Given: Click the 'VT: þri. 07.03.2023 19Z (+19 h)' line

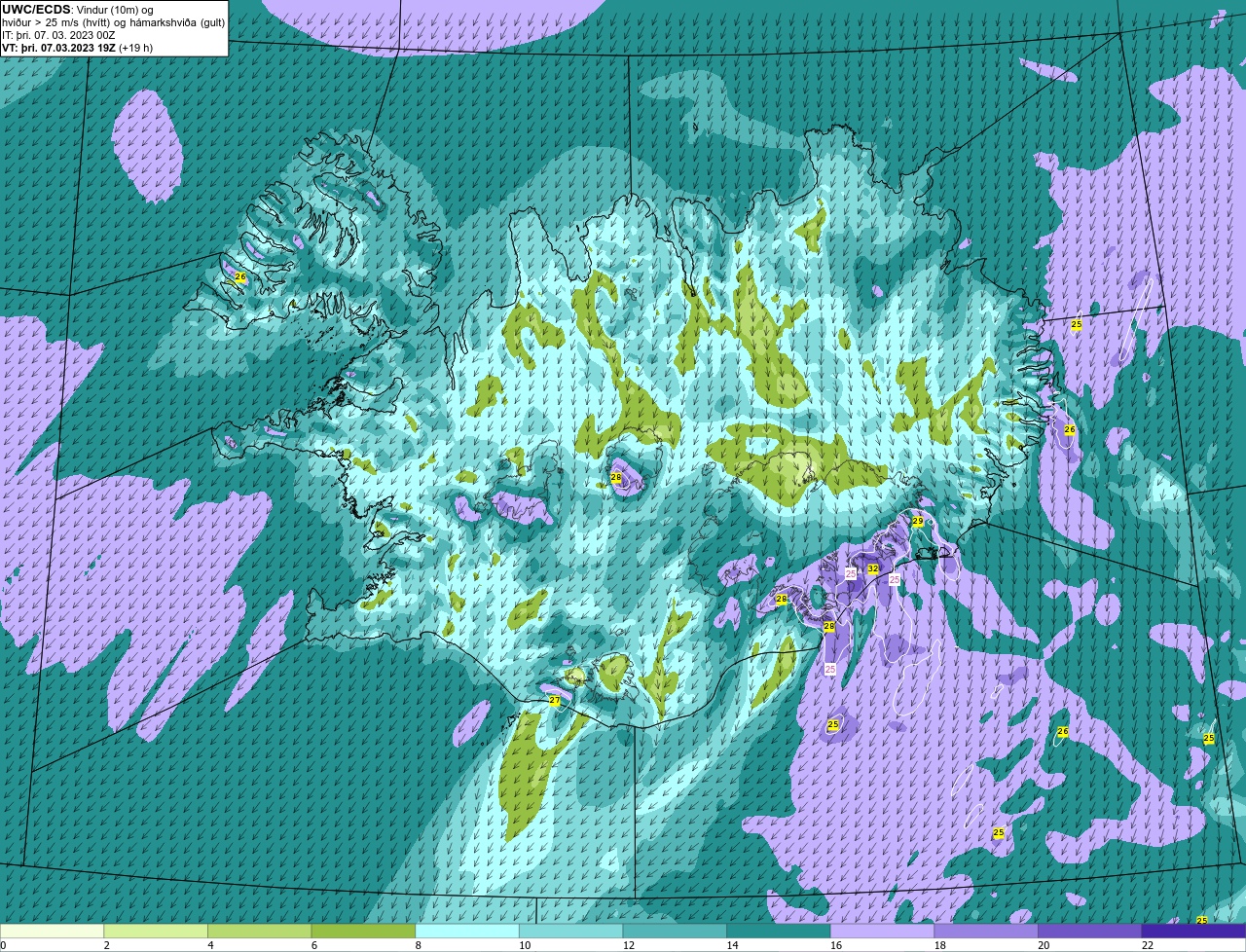Looking at the screenshot, I should [78, 48].
